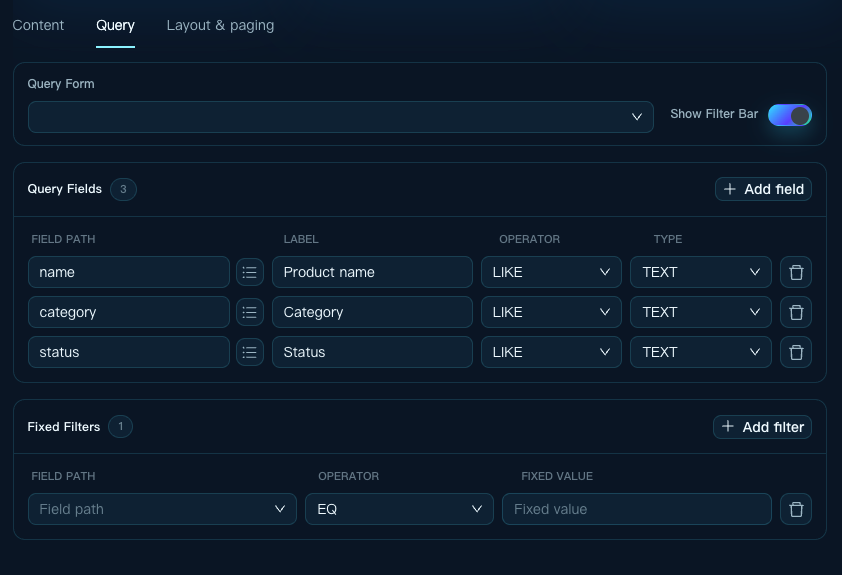This screenshot has height=575, width=842.
Task: Open the EQ operator dropdown in Fixed Filters
Action: click(399, 509)
